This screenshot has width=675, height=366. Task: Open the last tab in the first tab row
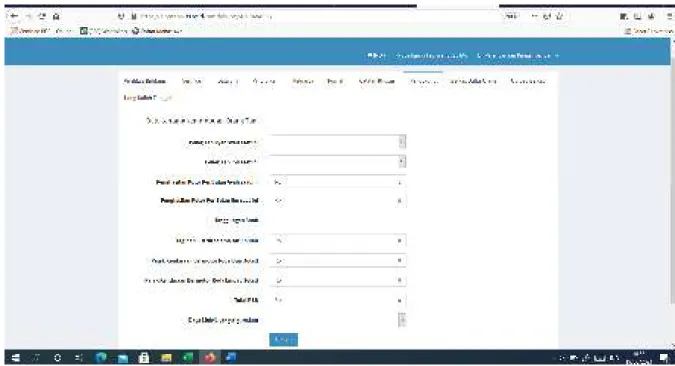point(528,81)
